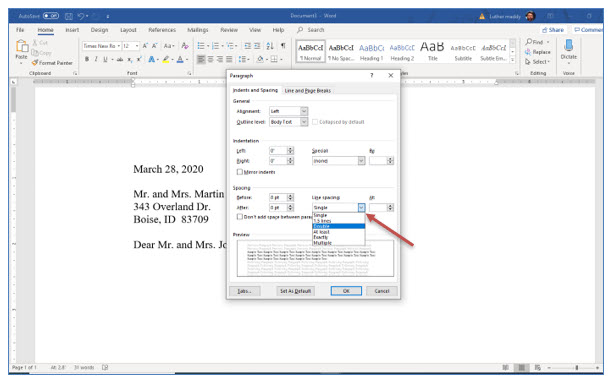Apply Bold formatting
Screen dimensions: 610x380
point(87,59)
